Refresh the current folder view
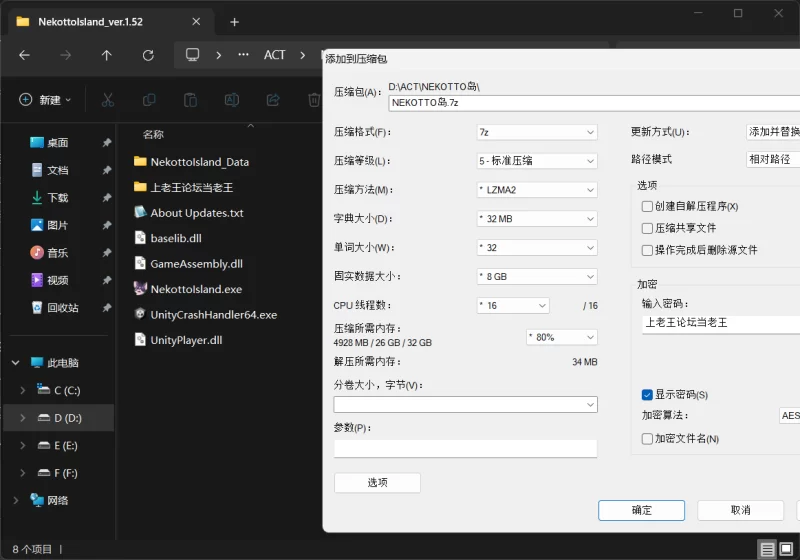The image size is (800, 560). click(x=148, y=55)
